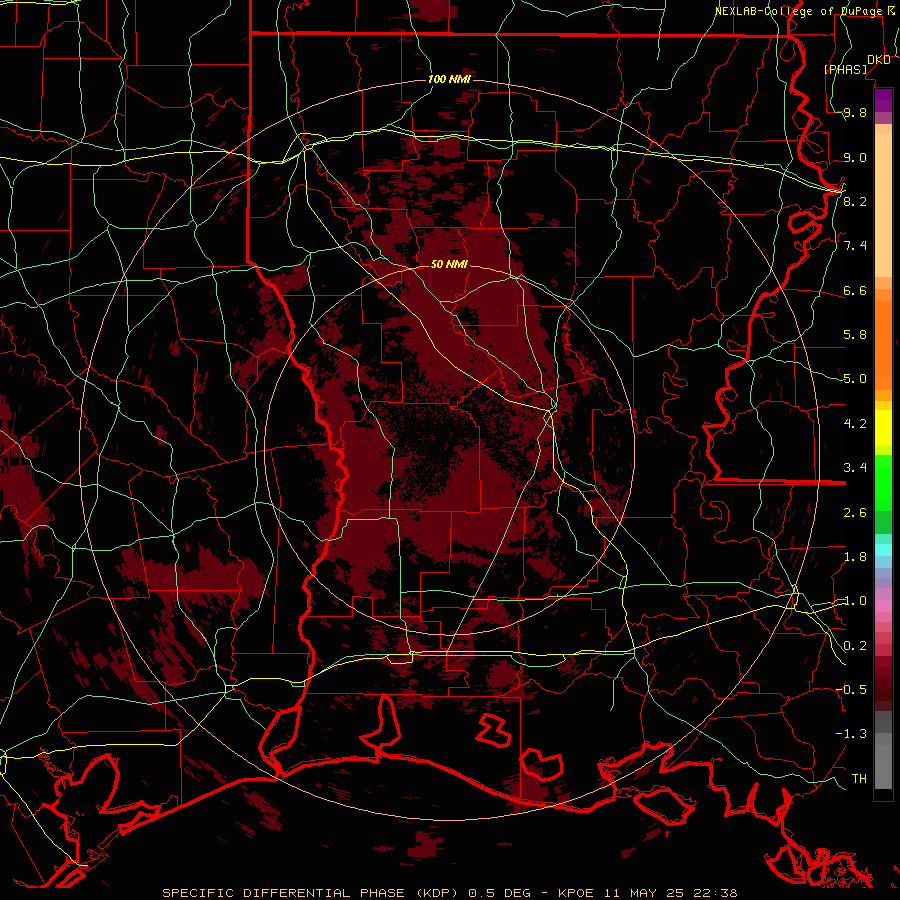
Task: Click the 8.2 scale value
Action: 855,201
